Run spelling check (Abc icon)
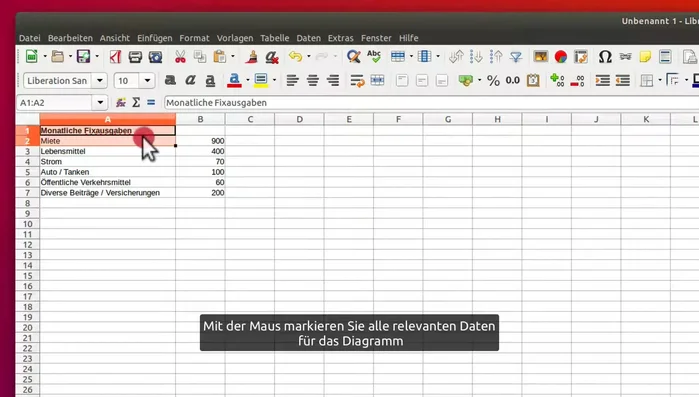Viewport: 699px width, 397px height. point(374,56)
